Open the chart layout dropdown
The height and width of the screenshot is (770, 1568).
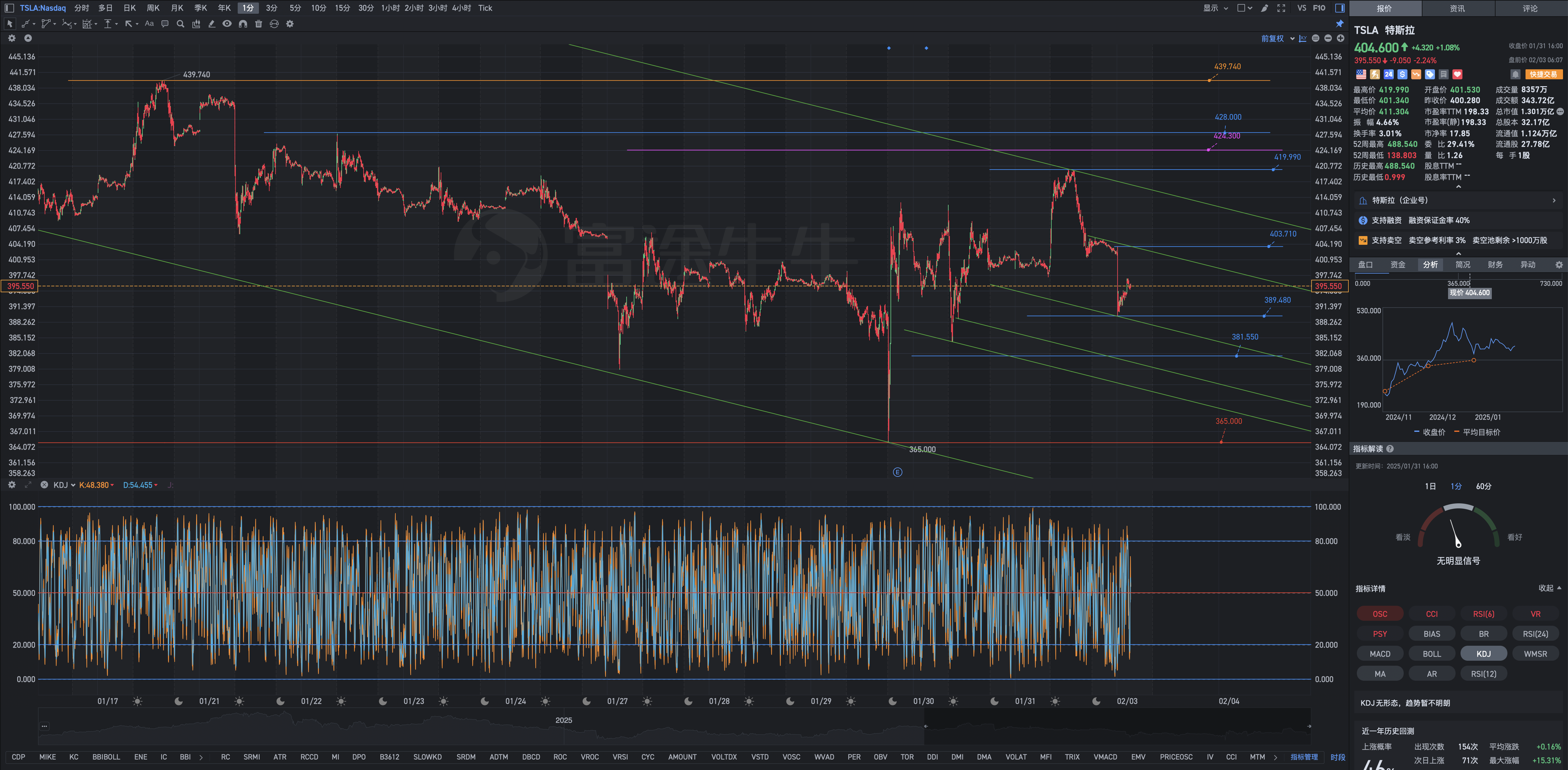pos(1245,8)
